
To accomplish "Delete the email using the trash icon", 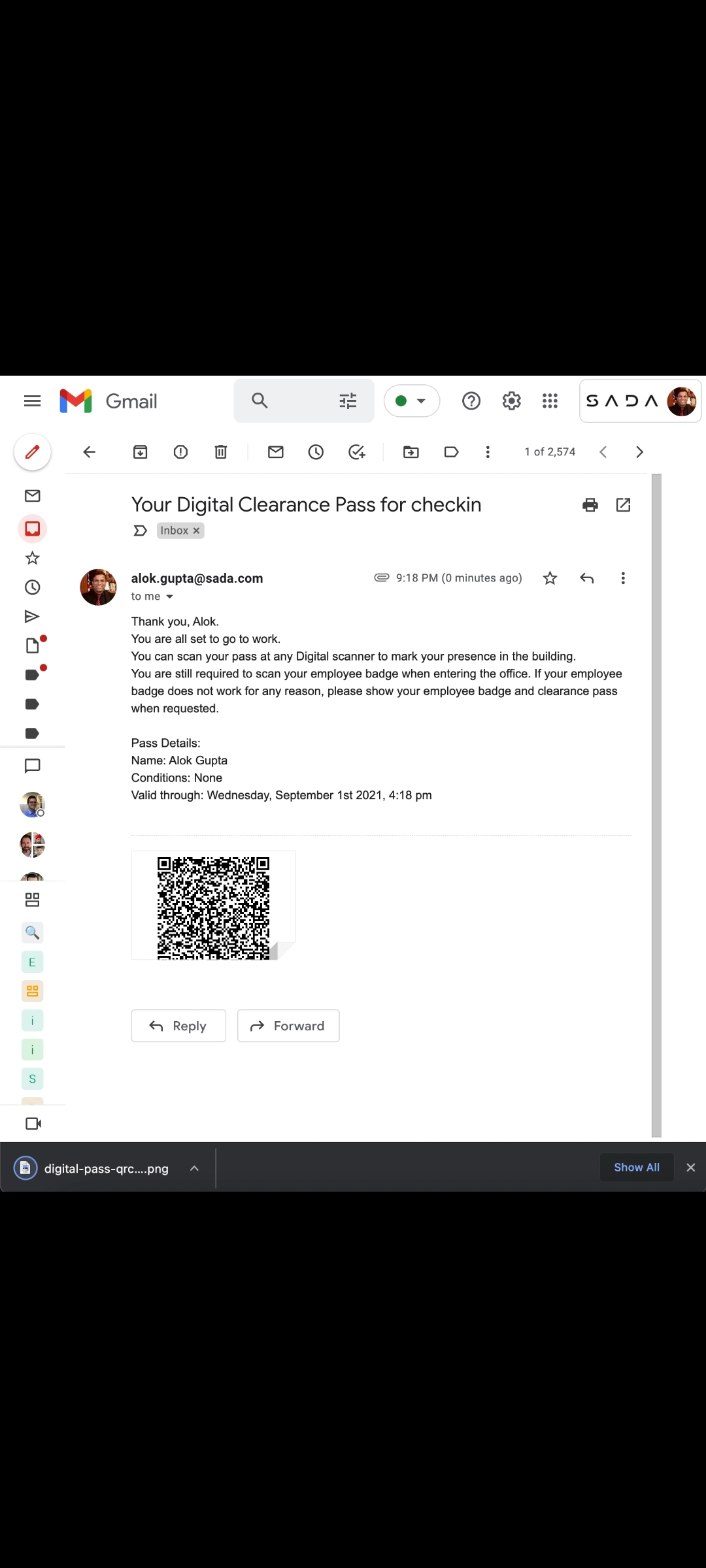I will click(x=221, y=452).
